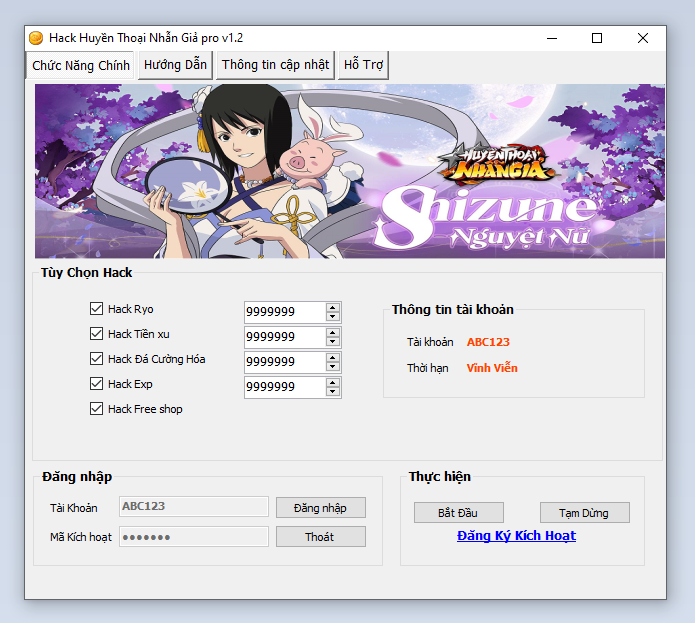
Task: Click the Mã Kích hoạt password field
Action: point(194,537)
